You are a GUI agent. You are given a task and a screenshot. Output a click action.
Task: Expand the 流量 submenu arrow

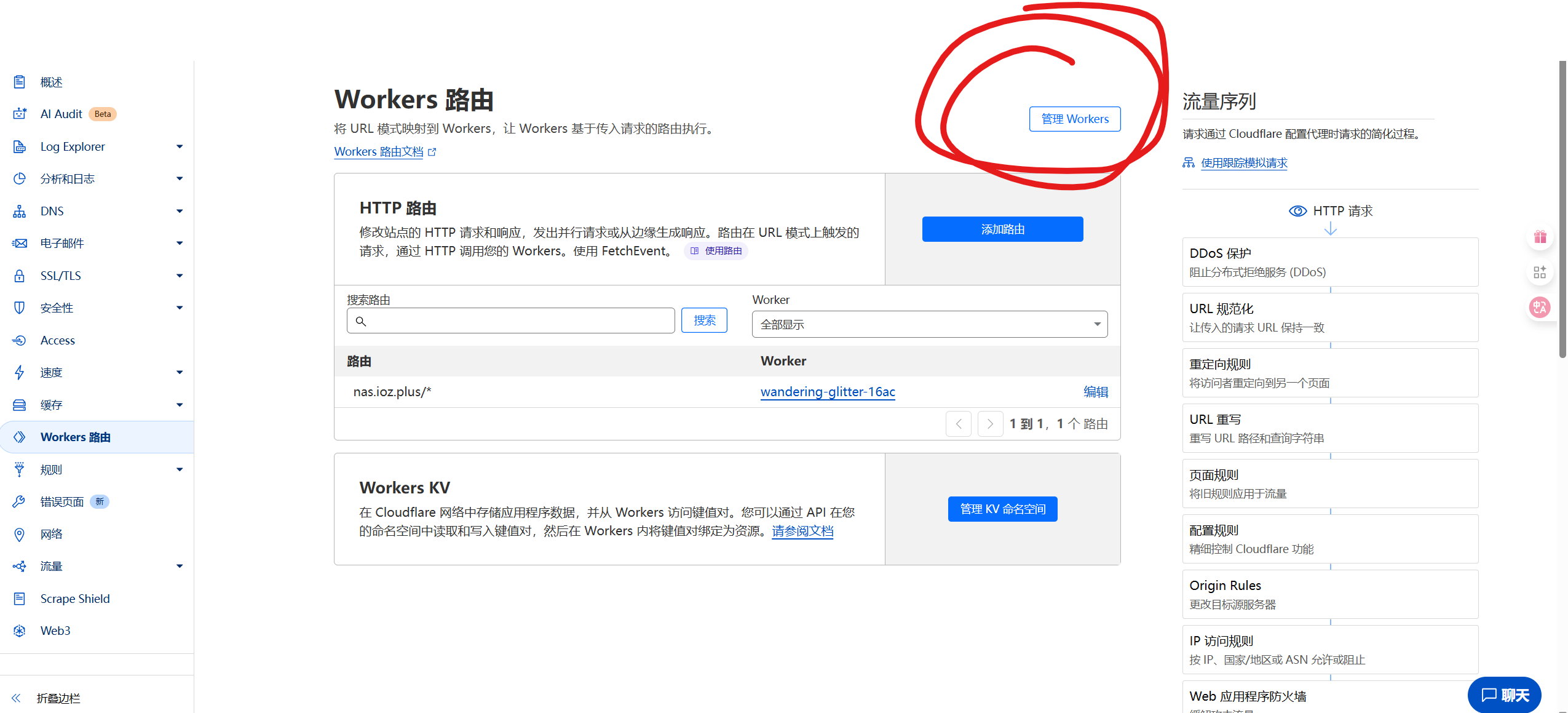[x=180, y=566]
